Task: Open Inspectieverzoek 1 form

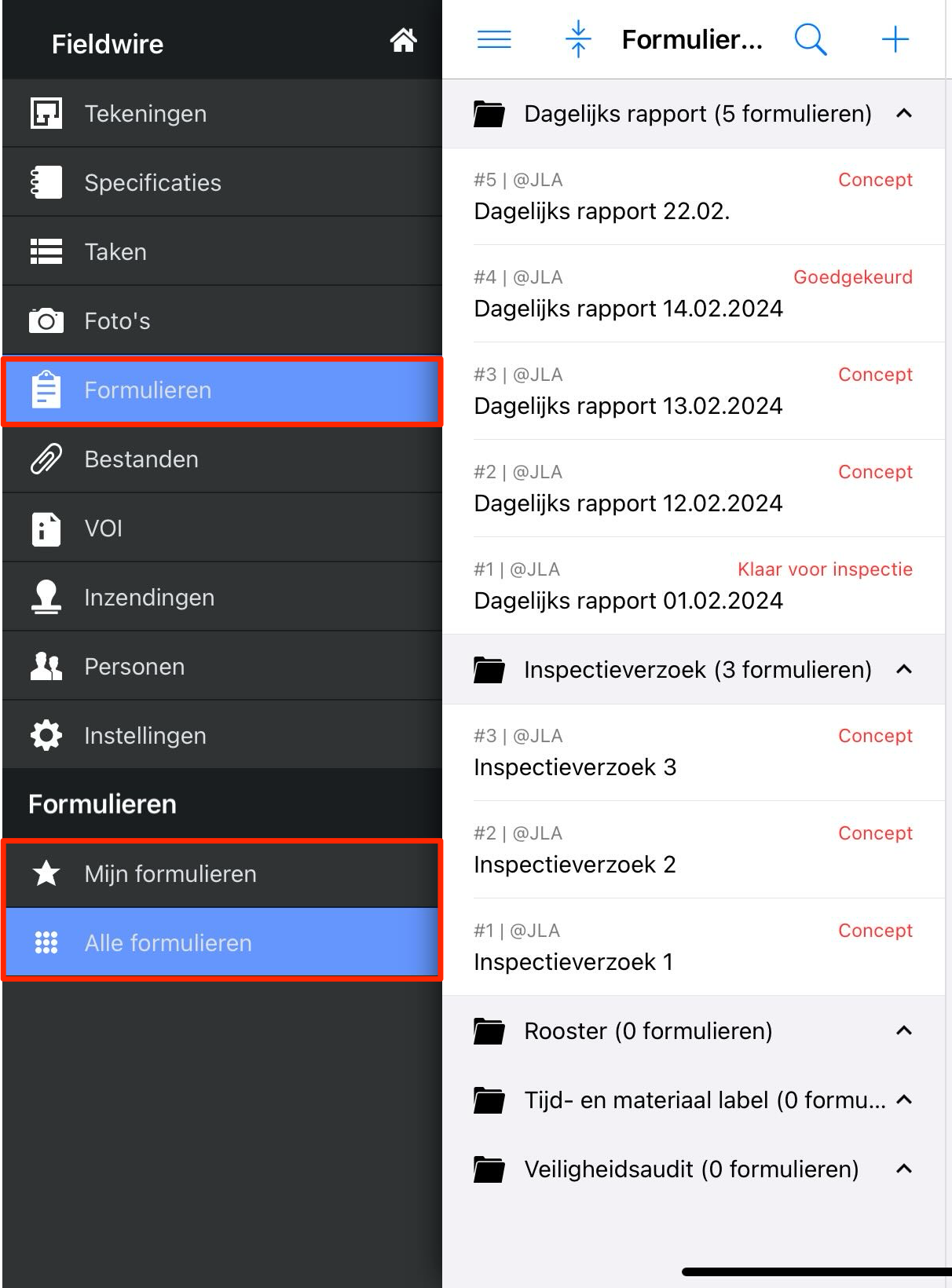Action: (694, 947)
